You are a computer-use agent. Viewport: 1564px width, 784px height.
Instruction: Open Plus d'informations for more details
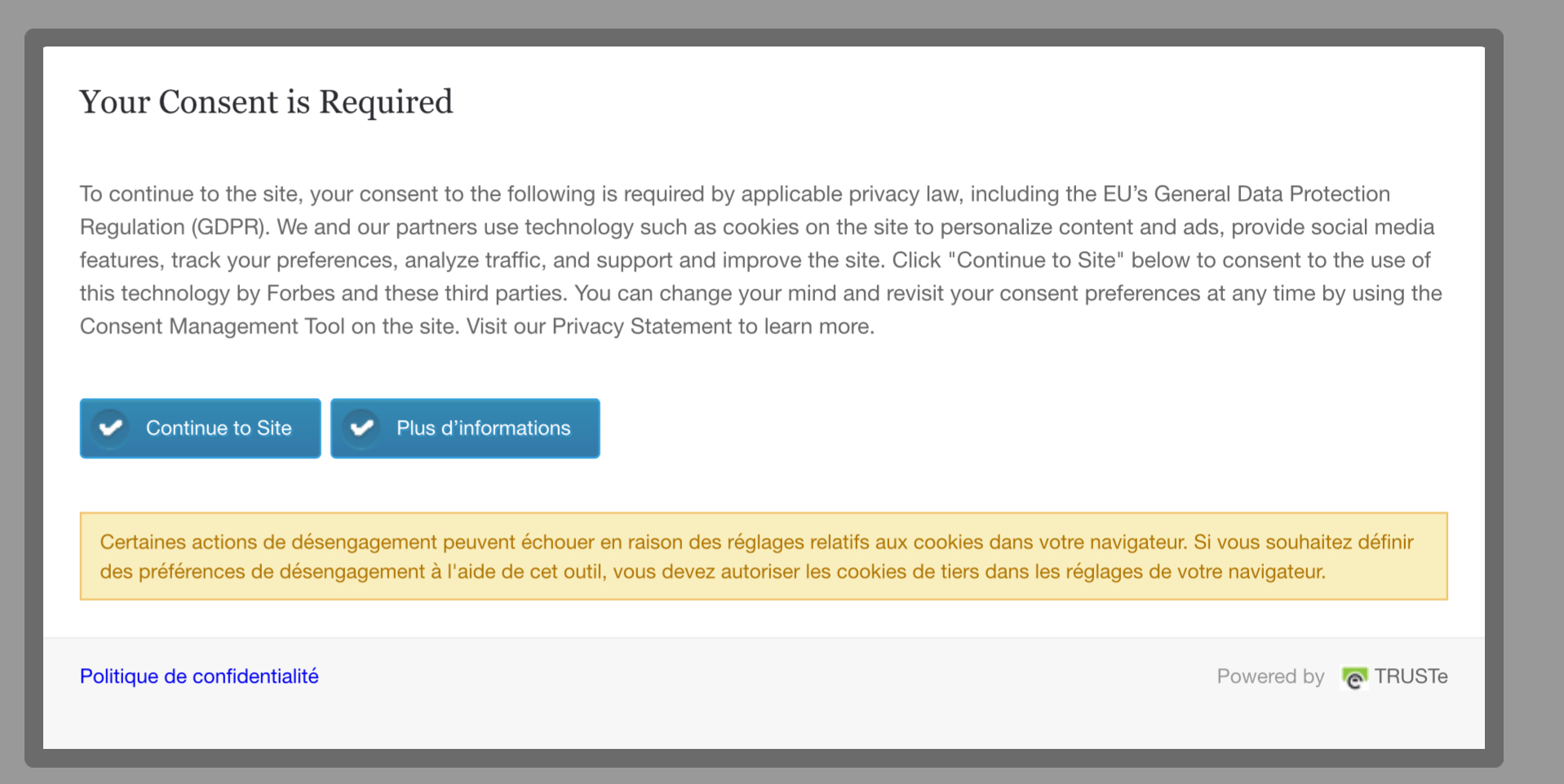[x=483, y=428]
